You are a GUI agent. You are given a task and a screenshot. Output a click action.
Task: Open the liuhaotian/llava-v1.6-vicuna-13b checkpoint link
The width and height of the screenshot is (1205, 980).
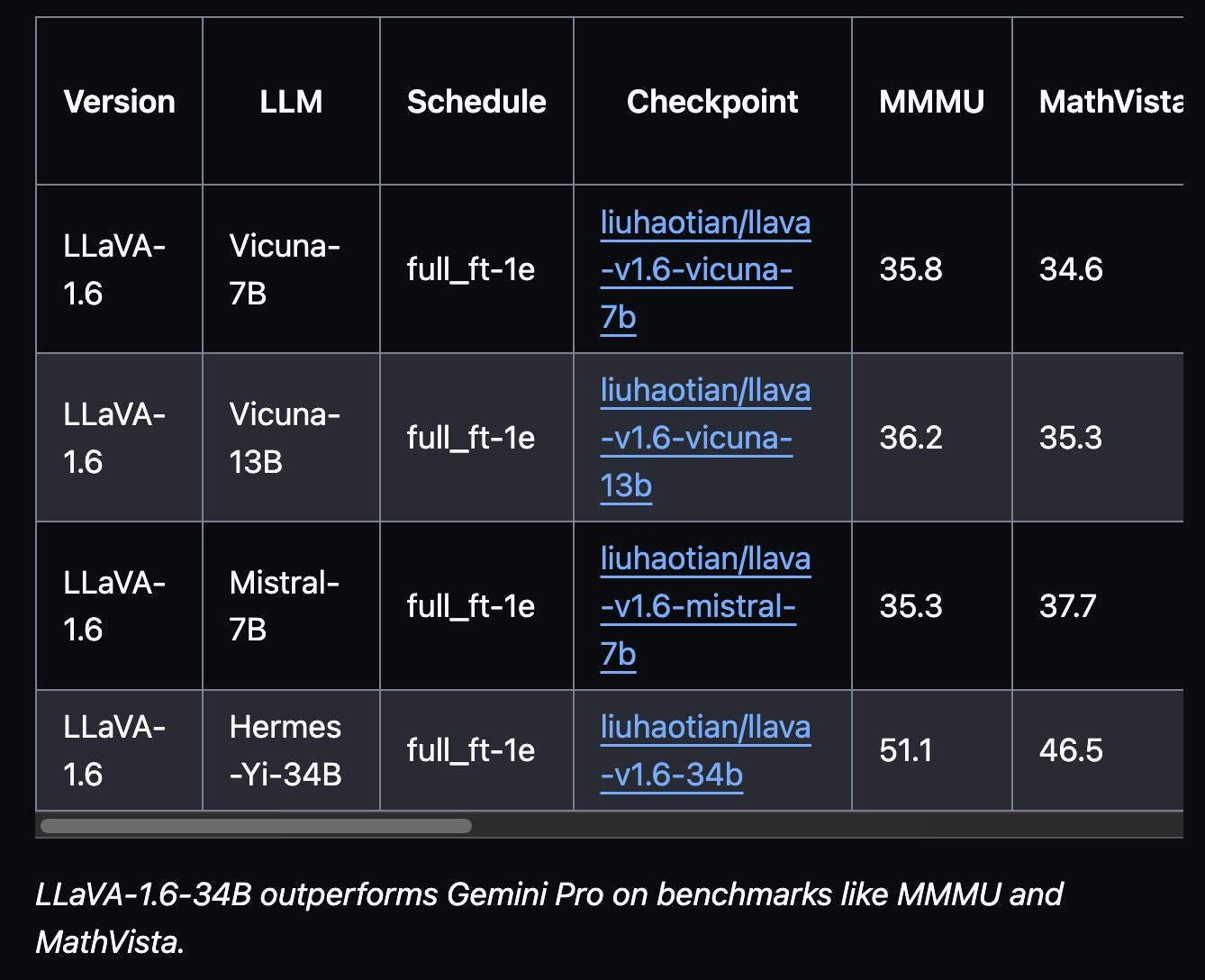(704, 438)
